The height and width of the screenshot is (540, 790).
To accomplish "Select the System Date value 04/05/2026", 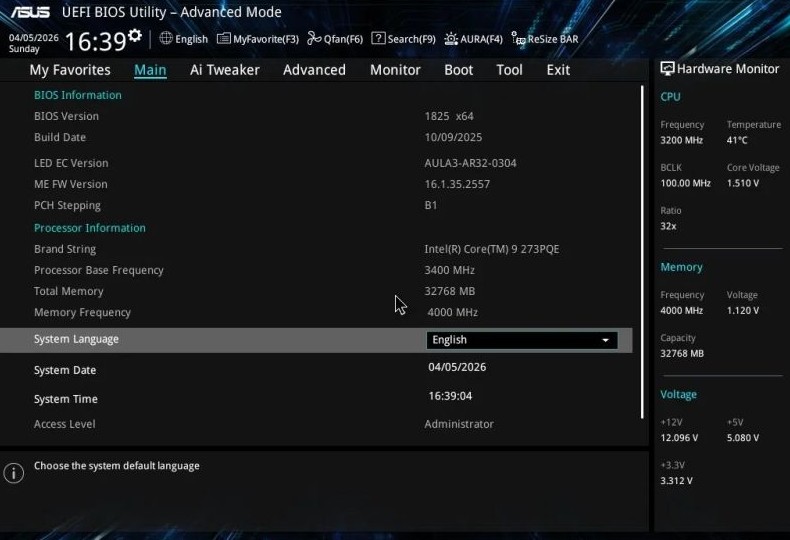I will coord(457,367).
